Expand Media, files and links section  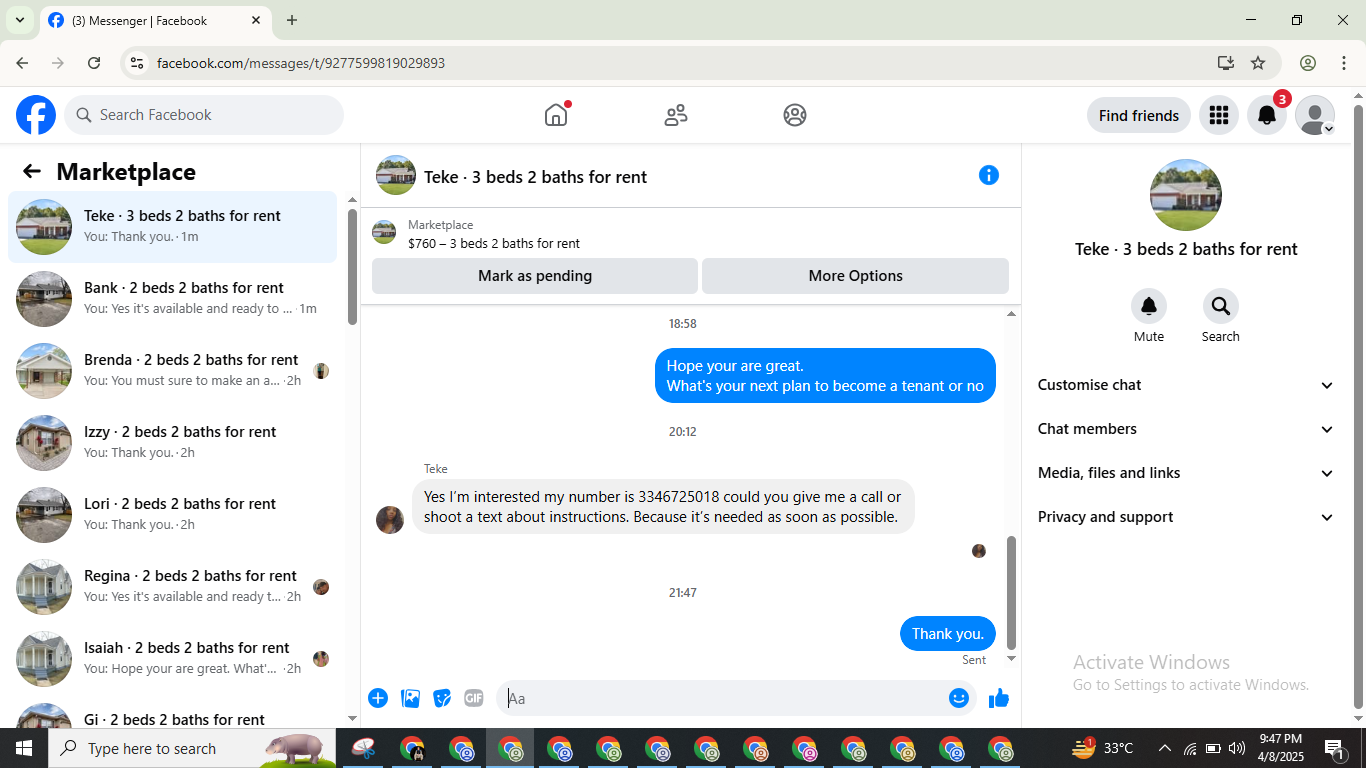click(1186, 473)
